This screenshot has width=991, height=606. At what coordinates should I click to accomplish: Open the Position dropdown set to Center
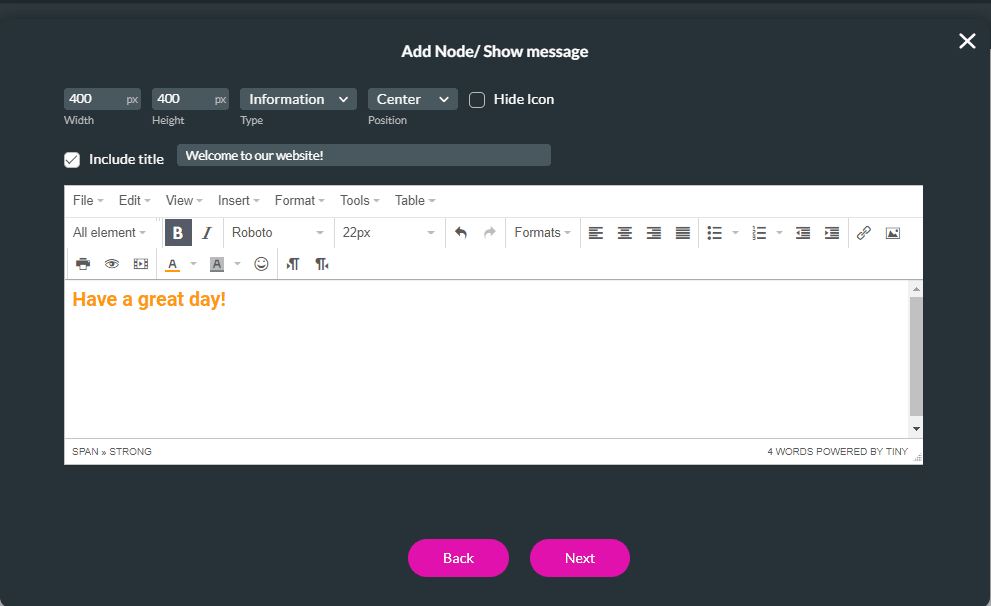[x=412, y=99]
